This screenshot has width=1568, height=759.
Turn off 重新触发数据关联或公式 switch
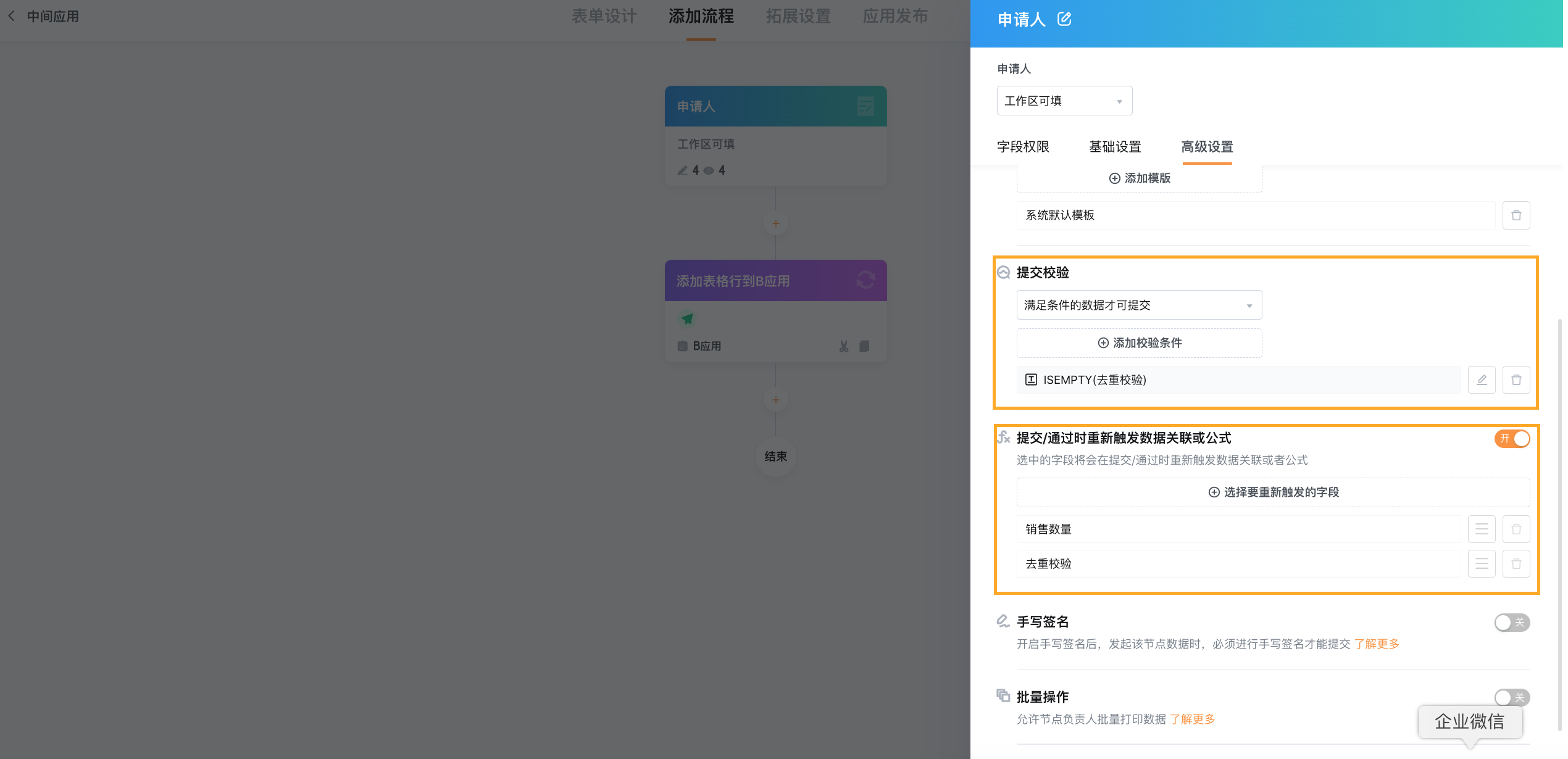point(1512,438)
